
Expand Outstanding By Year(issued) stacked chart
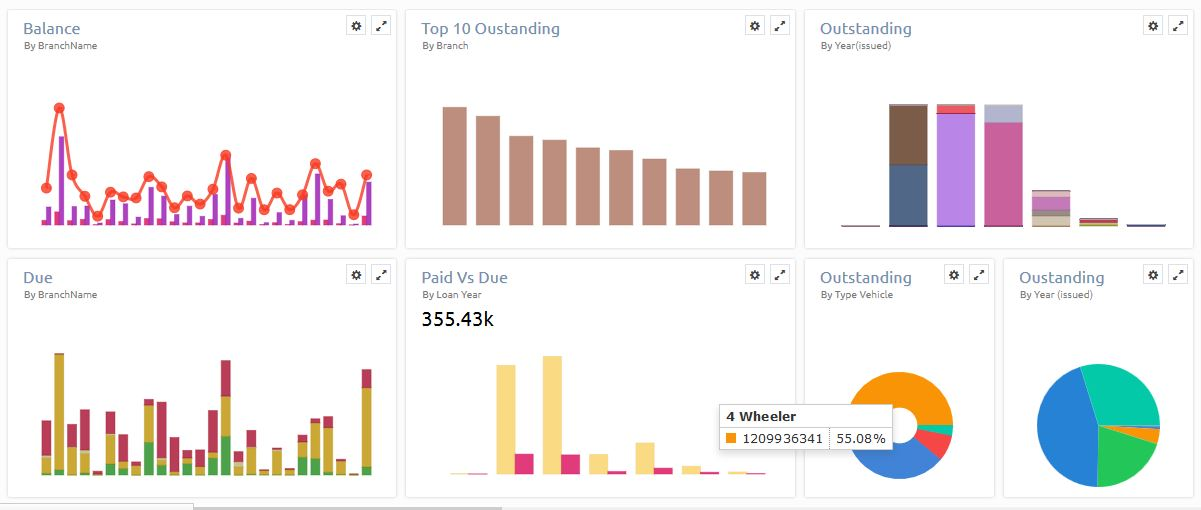1178,26
